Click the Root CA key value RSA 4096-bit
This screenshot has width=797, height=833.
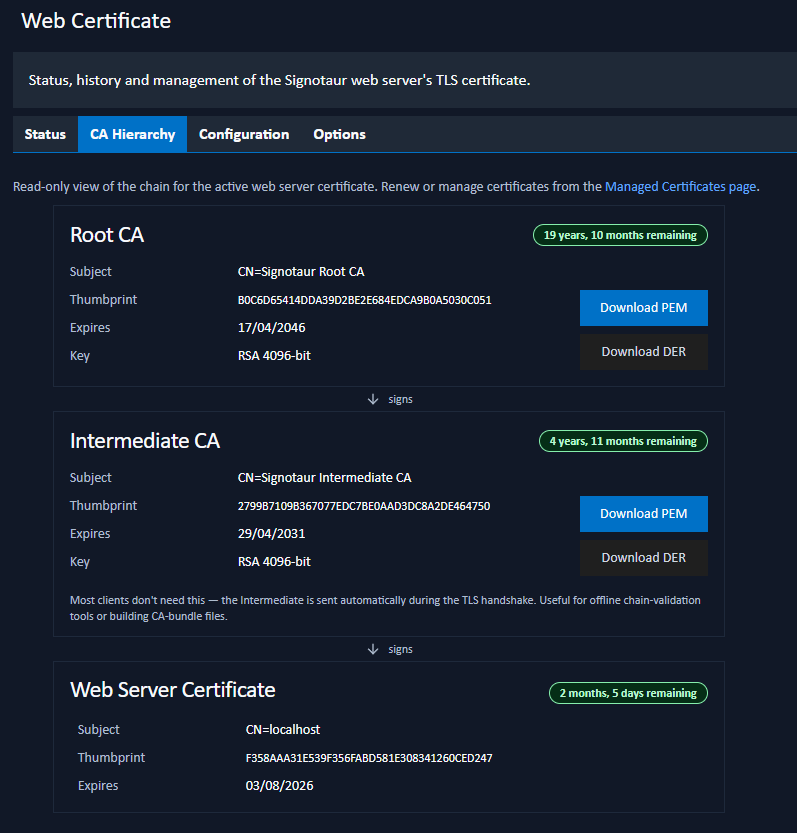[x=274, y=355]
